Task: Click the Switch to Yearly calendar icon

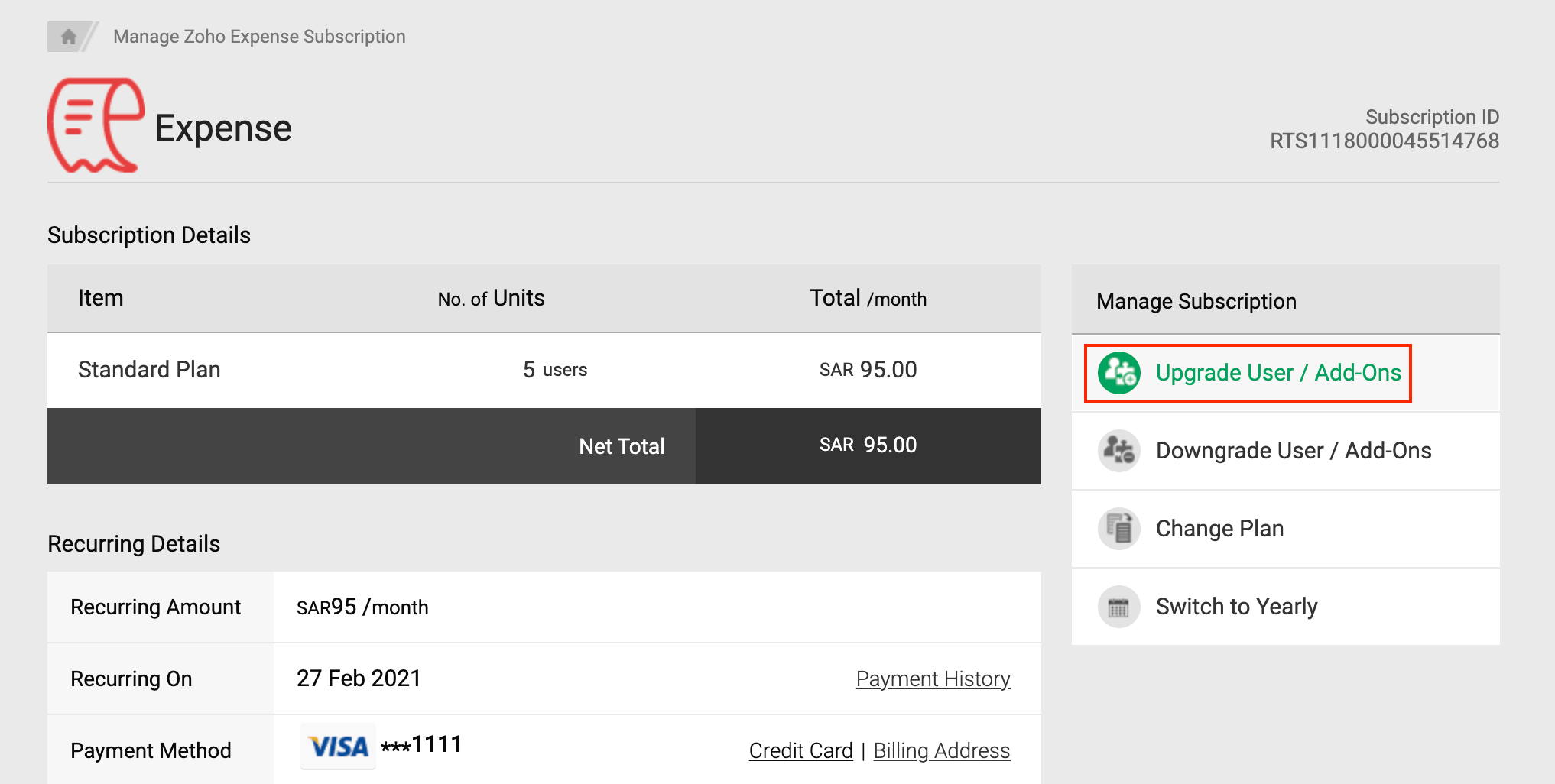Action: click(1118, 607)
